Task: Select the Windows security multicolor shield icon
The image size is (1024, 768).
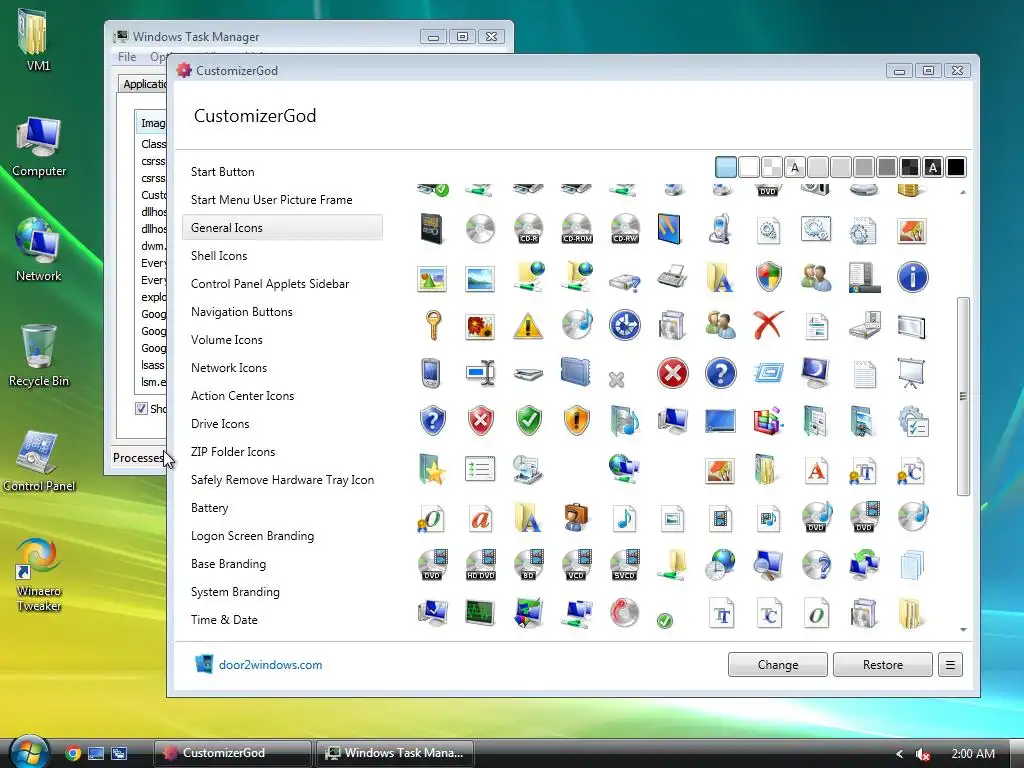Action: point(769,277)
